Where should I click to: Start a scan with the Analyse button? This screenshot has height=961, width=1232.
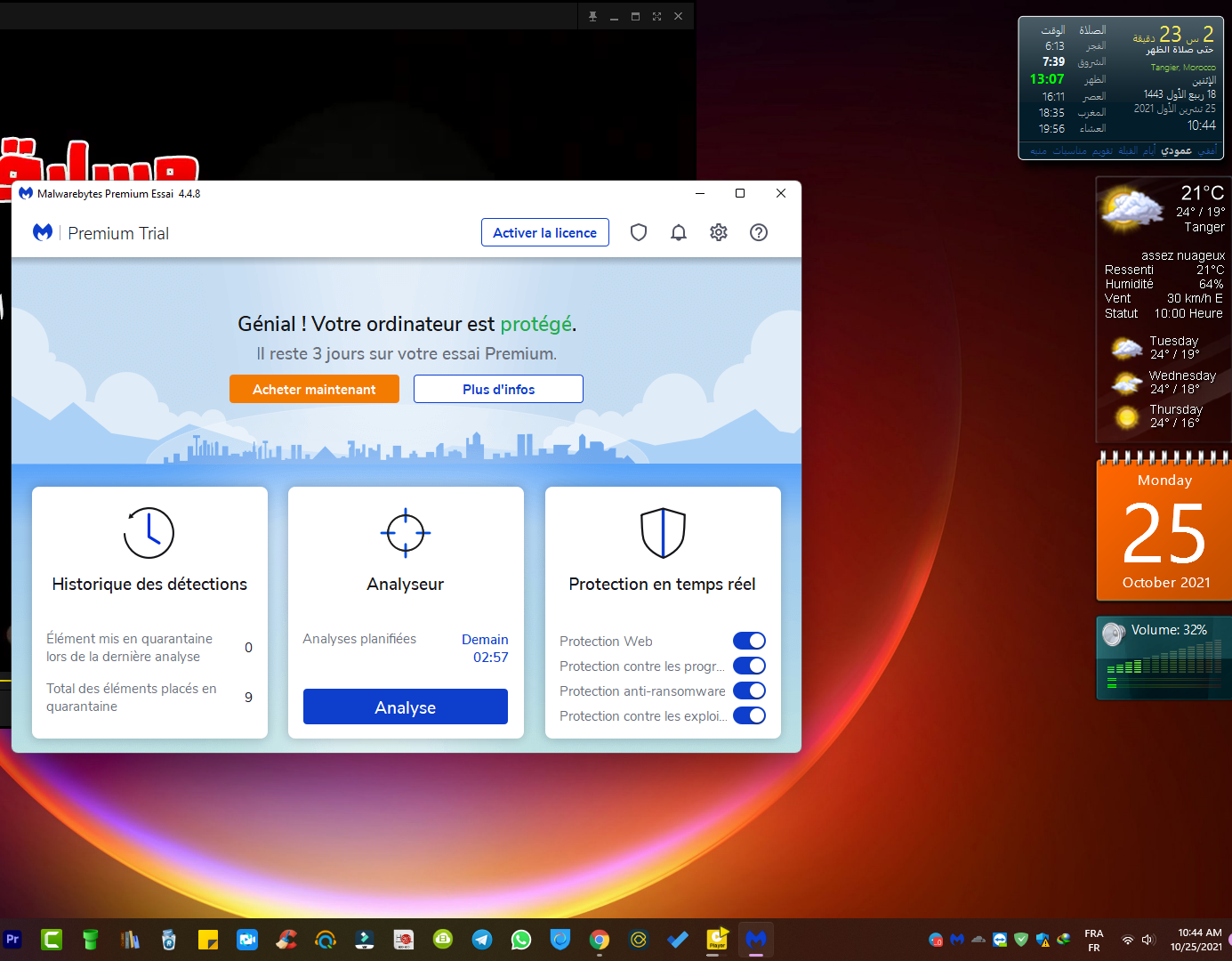406,707
